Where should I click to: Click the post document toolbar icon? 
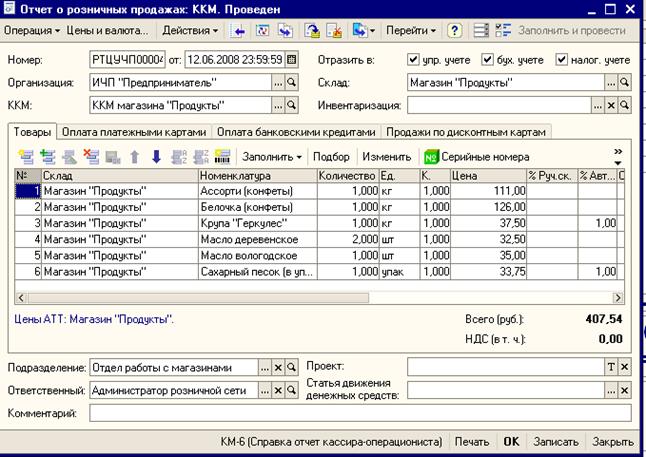click(x=312, y=31)
